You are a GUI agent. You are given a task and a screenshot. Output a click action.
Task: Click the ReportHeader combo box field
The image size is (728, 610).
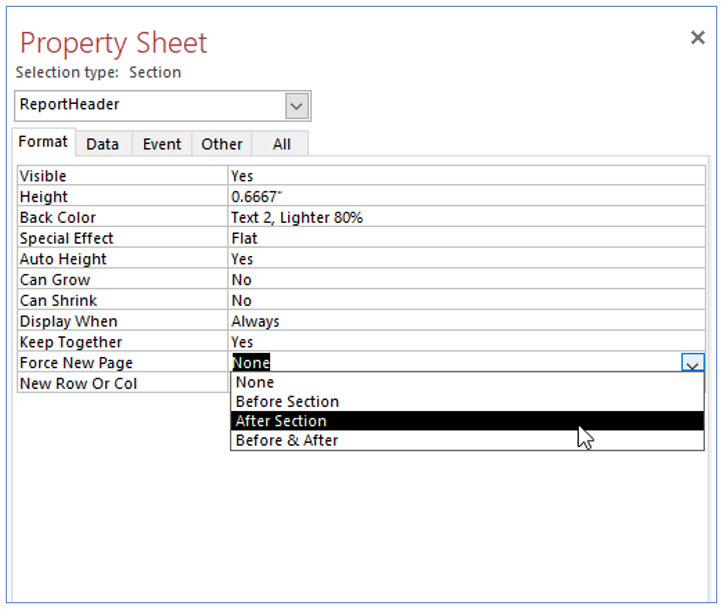point(162,106)
